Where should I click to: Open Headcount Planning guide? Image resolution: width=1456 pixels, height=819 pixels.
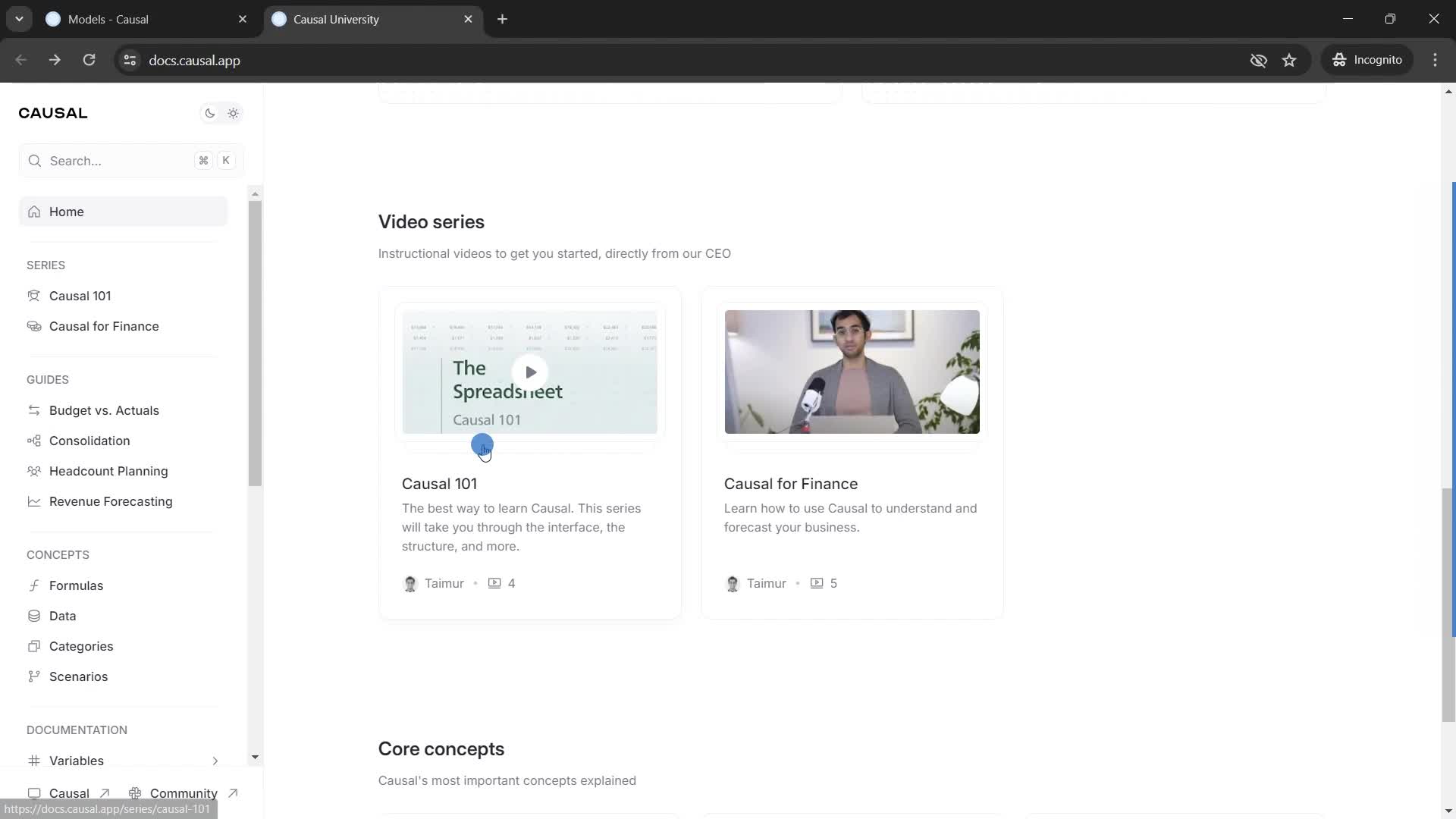[108, 471]
